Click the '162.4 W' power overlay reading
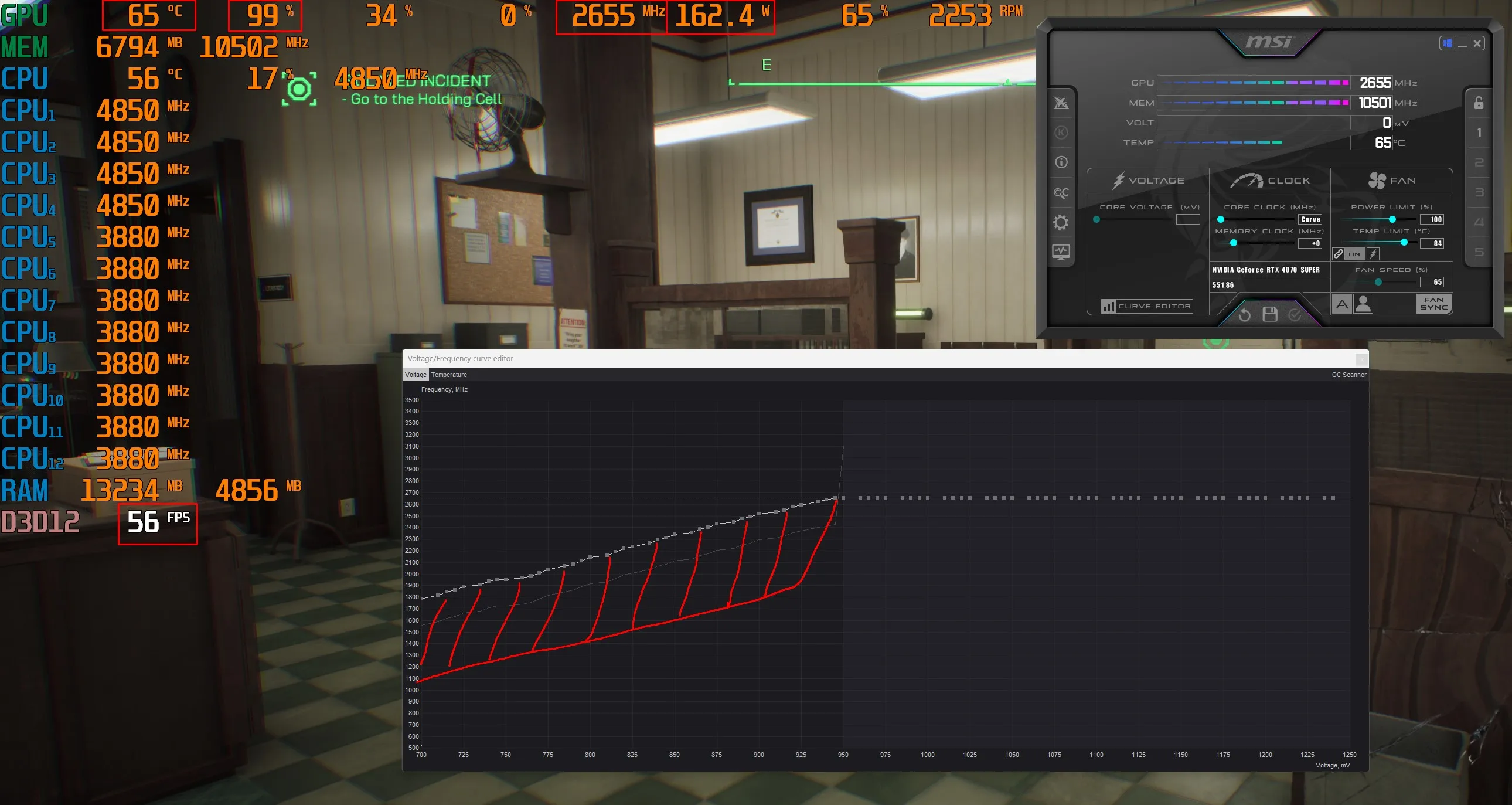 [x=721, y=16]
